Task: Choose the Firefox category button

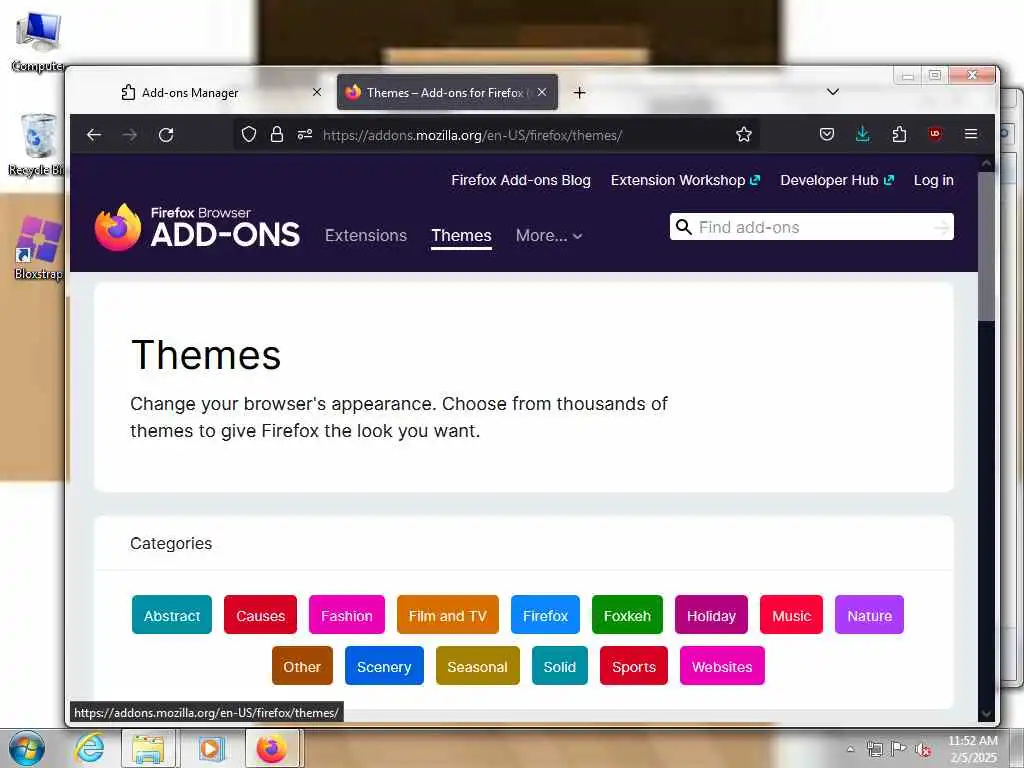Action: [545, 615]
